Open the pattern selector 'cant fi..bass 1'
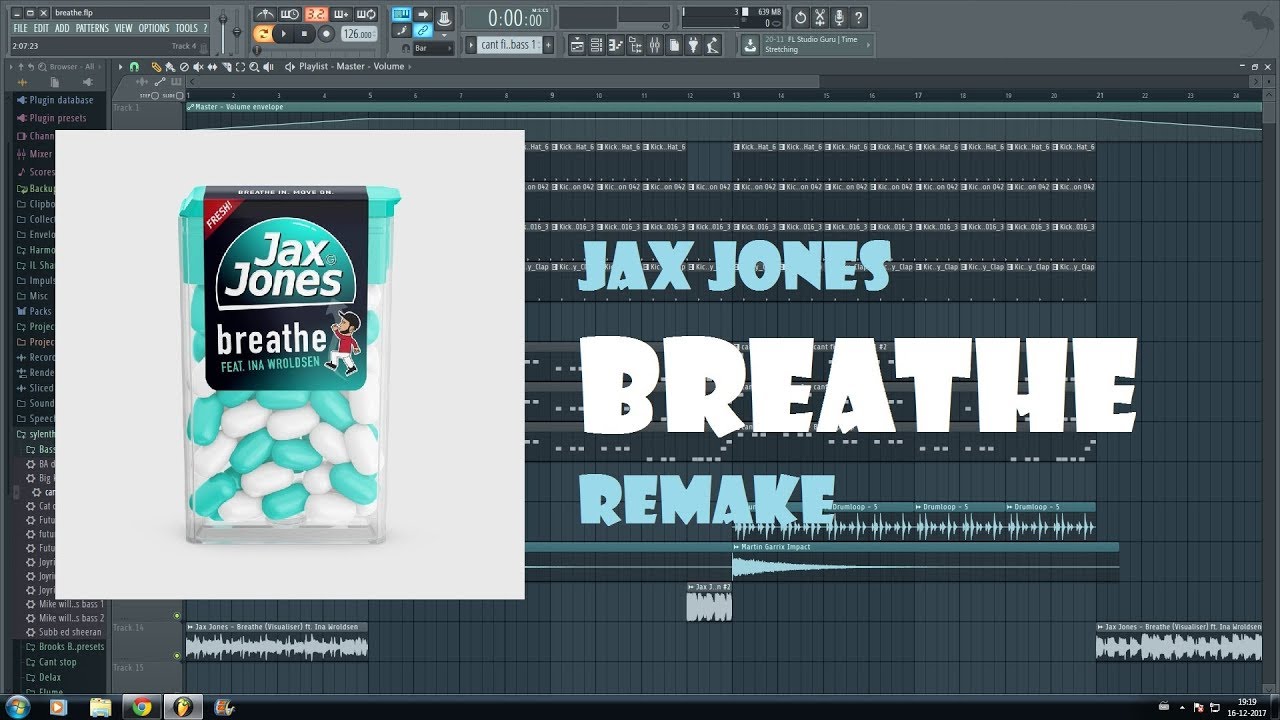 pos(510,45)
